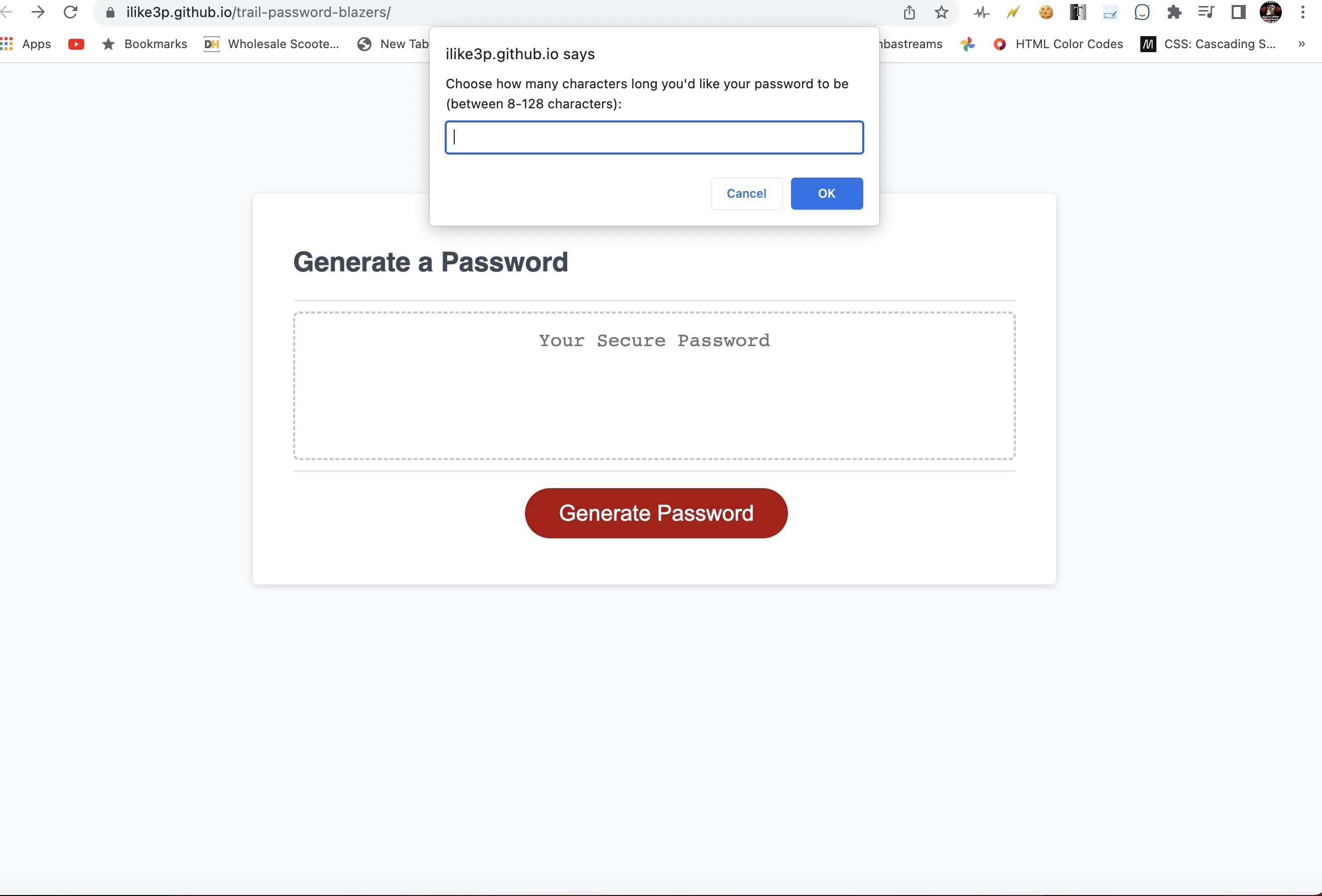Click the cookie extension icon

[1045, 12]
